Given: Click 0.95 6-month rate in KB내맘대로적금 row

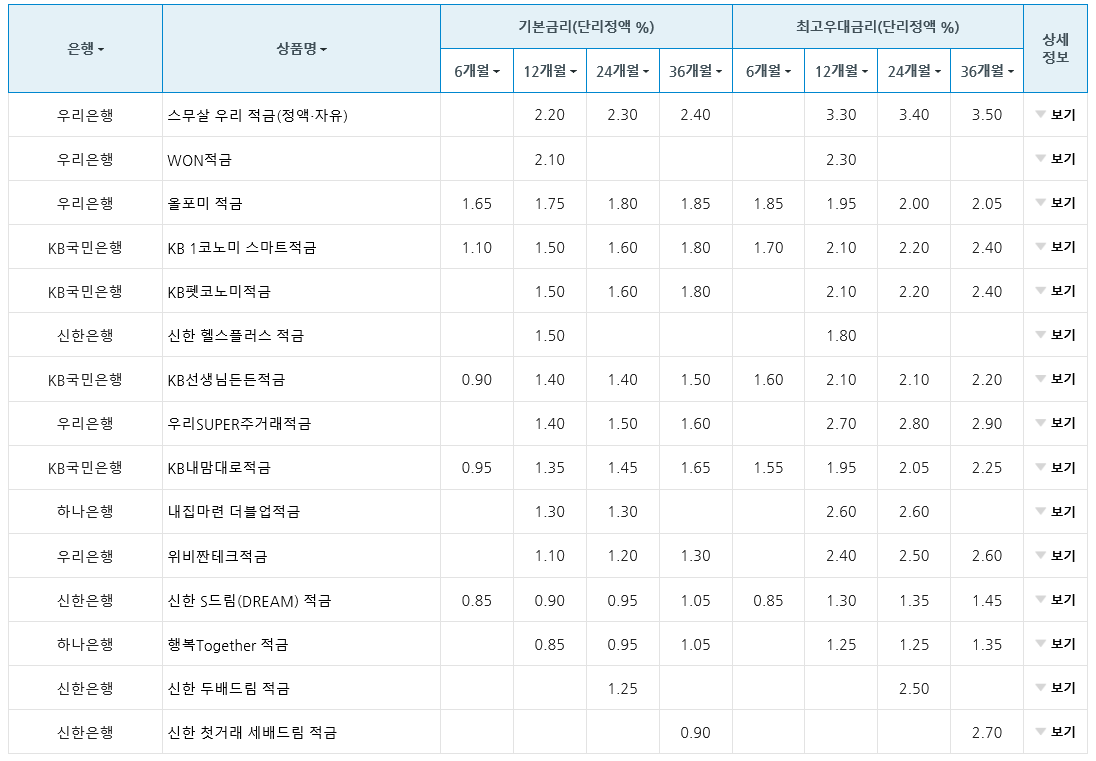Looking at the screenshot, I should [x=477, y=468].
